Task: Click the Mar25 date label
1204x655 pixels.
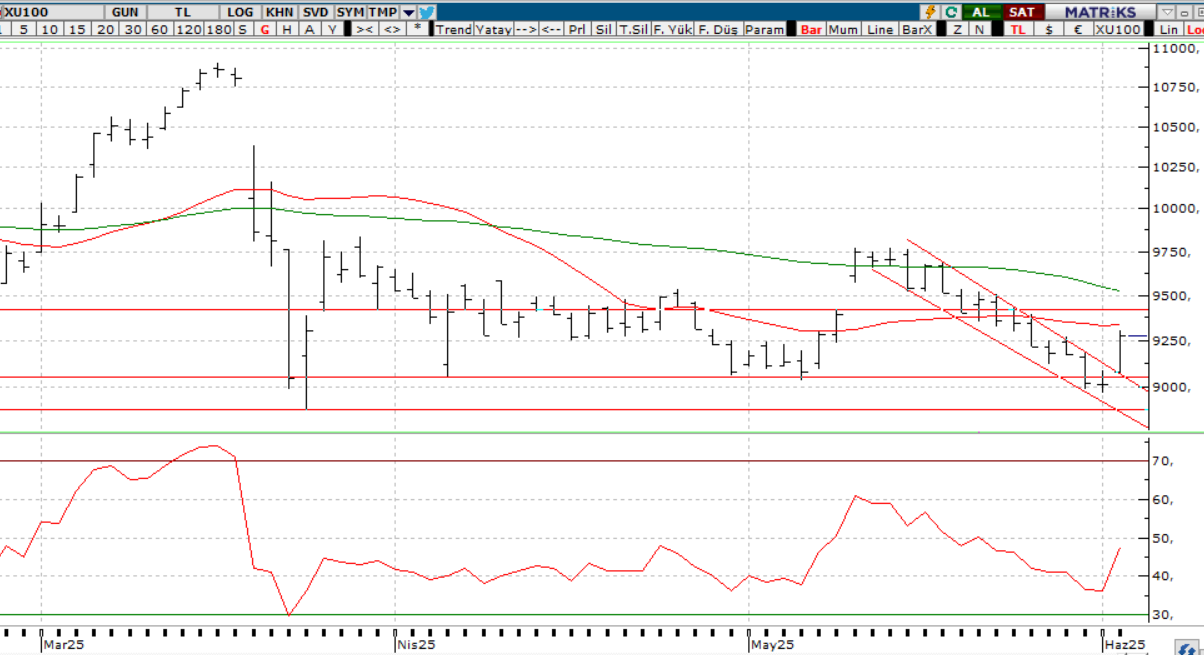Action: 63,645
